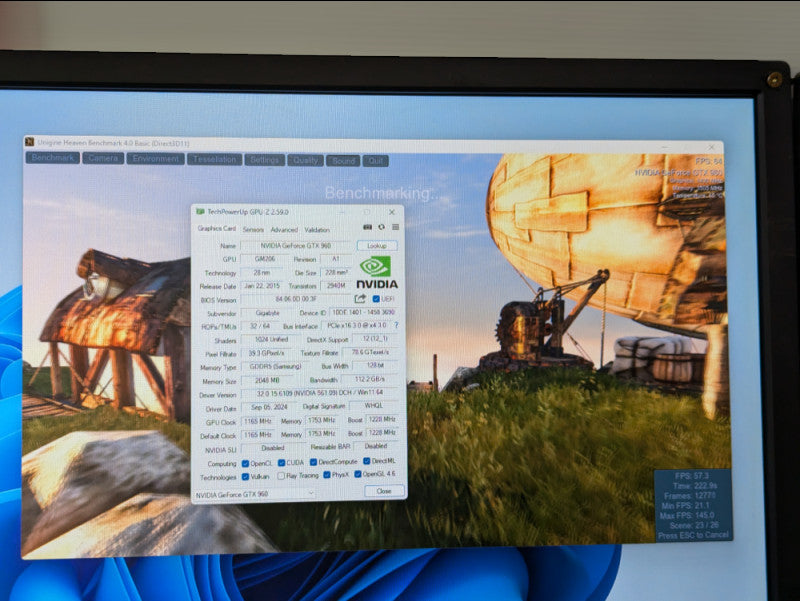Image resolution: width=800 pixels, height=601 pixels.
Task: Click the Driver Date field Sep 05, 2024
Action: [269, 407]
